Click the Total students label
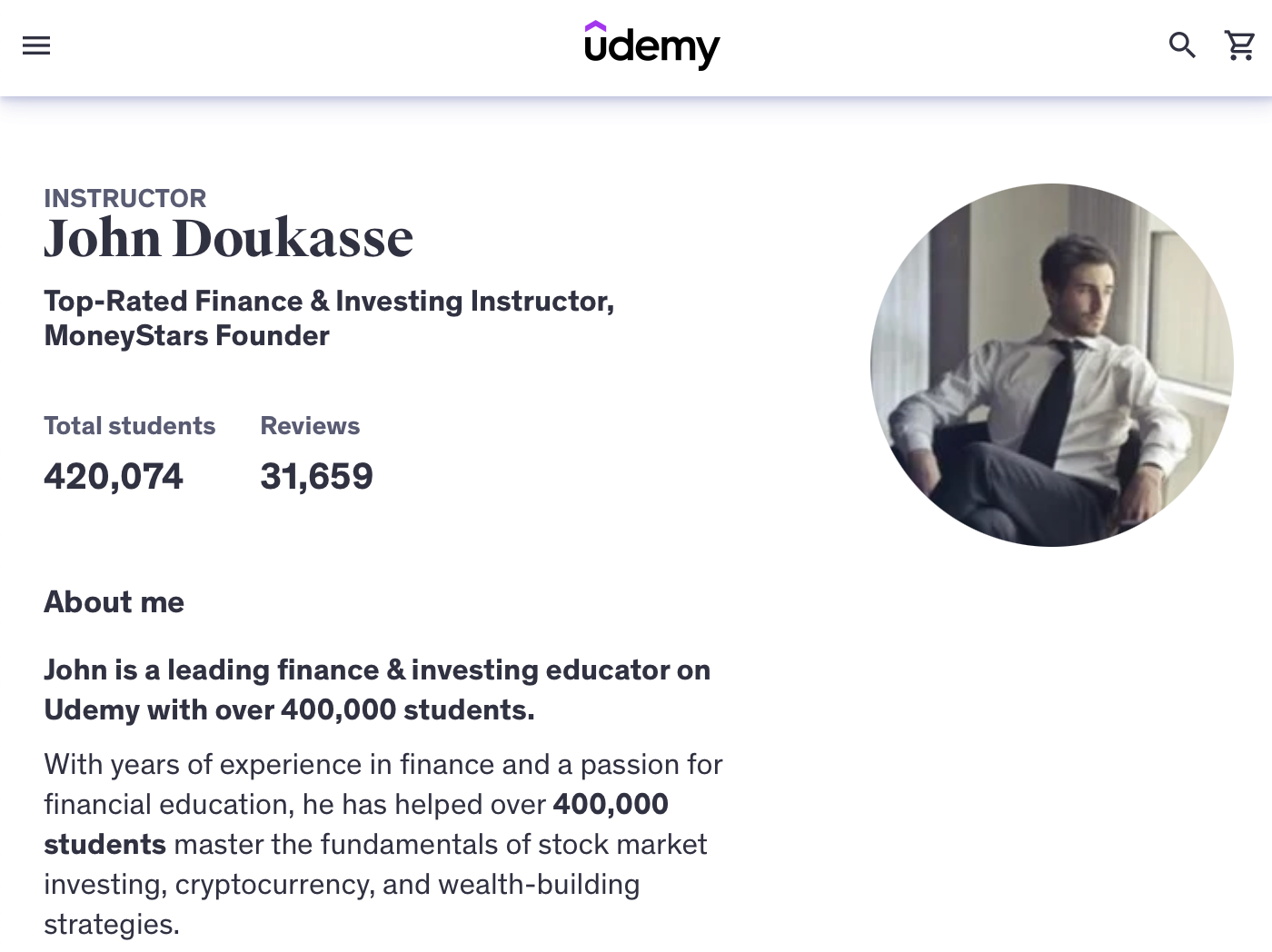Viewport: 1272px width, 952px height. (x=129, y=426)
